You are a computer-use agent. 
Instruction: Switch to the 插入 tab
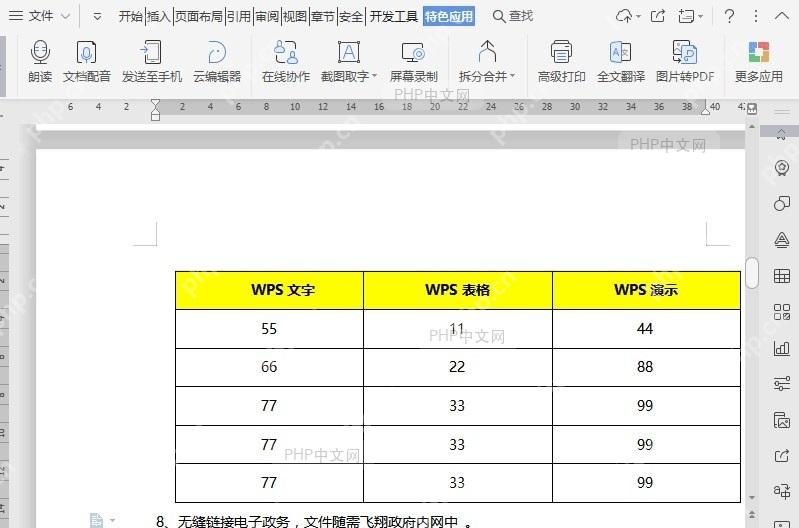[x=158, y=17]
